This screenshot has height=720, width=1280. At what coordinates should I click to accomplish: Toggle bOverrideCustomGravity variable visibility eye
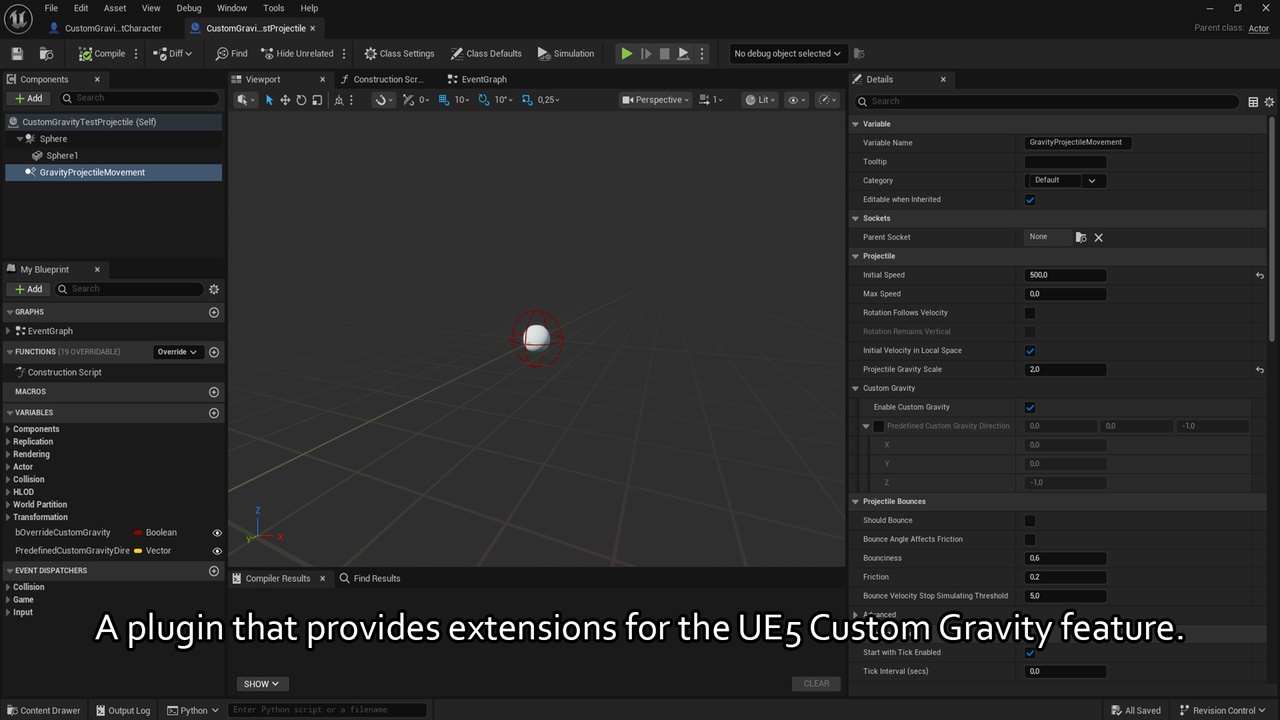(x=217, y=533)
